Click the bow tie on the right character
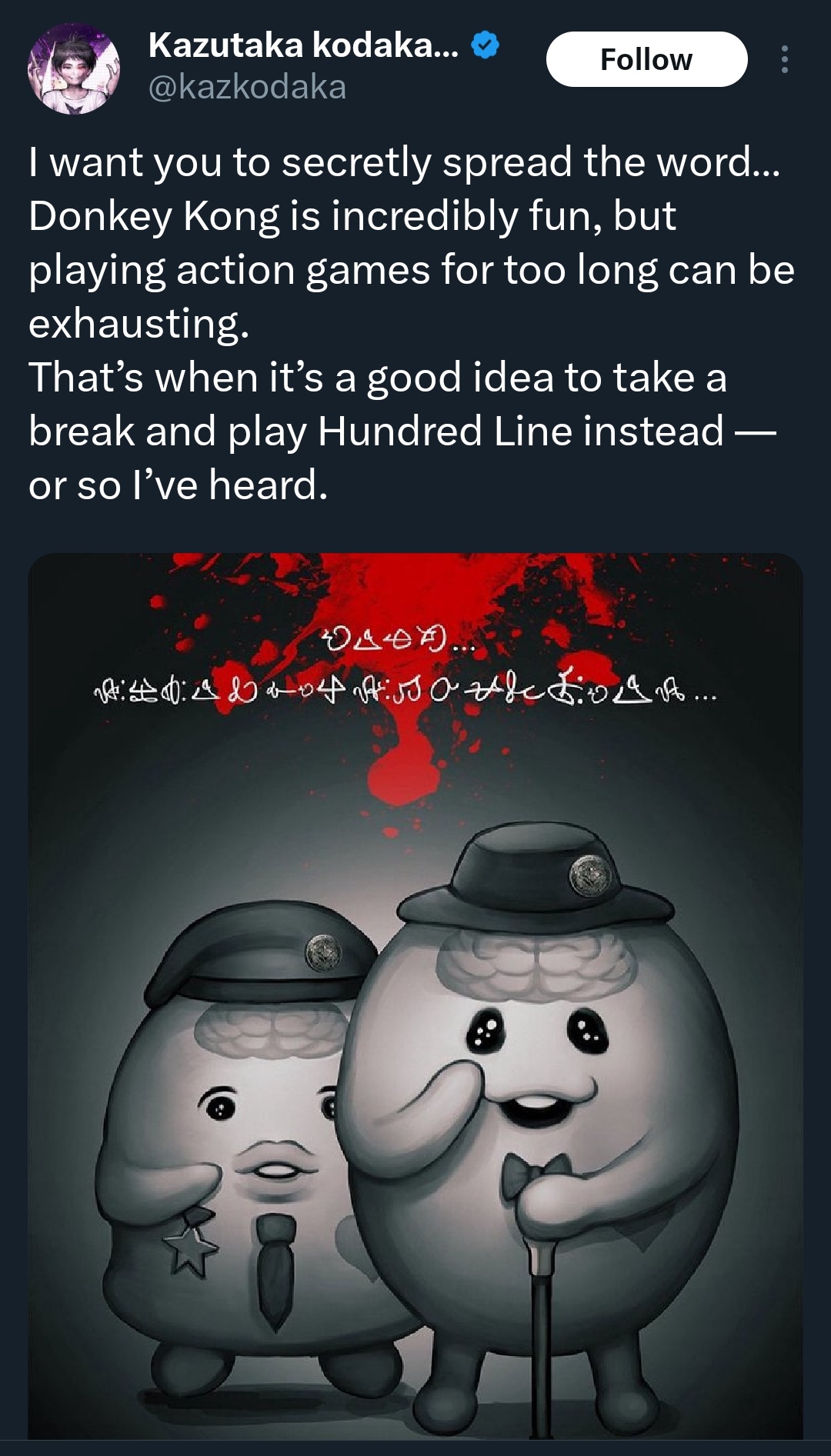Image resolution: width=831 pixels, height=1456 pixels. pyautogui.click(x=533, y=1175)
